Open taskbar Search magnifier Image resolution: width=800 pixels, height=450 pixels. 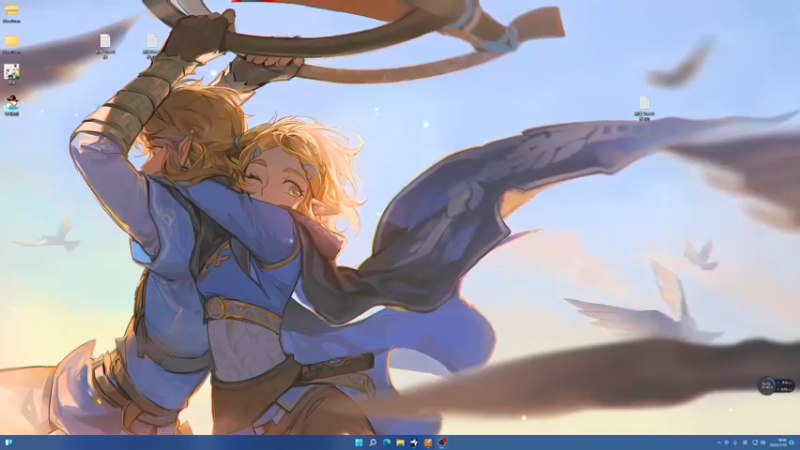tap(372, 442)
